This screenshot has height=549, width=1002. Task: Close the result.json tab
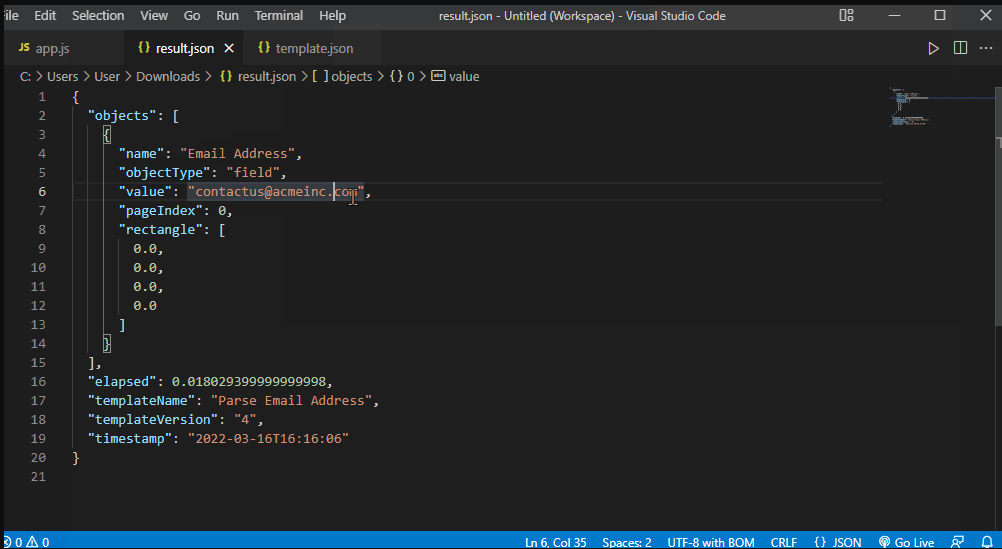coord(229,48)
